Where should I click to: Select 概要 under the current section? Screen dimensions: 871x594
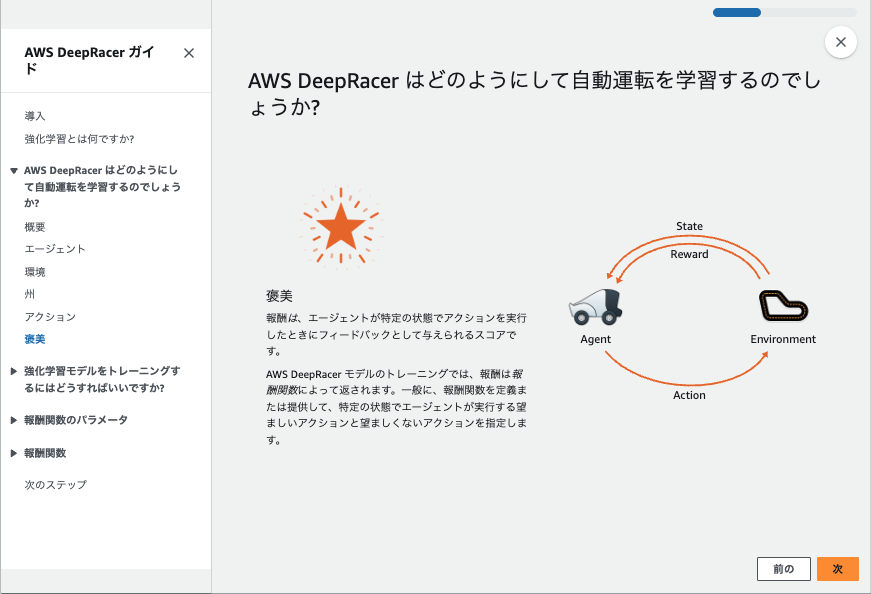[x=37, y=226]
